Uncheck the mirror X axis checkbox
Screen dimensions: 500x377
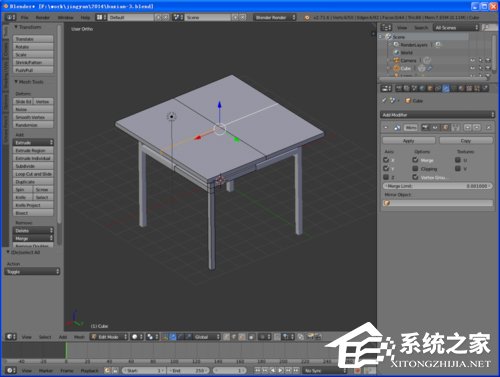tap(386, 160)
